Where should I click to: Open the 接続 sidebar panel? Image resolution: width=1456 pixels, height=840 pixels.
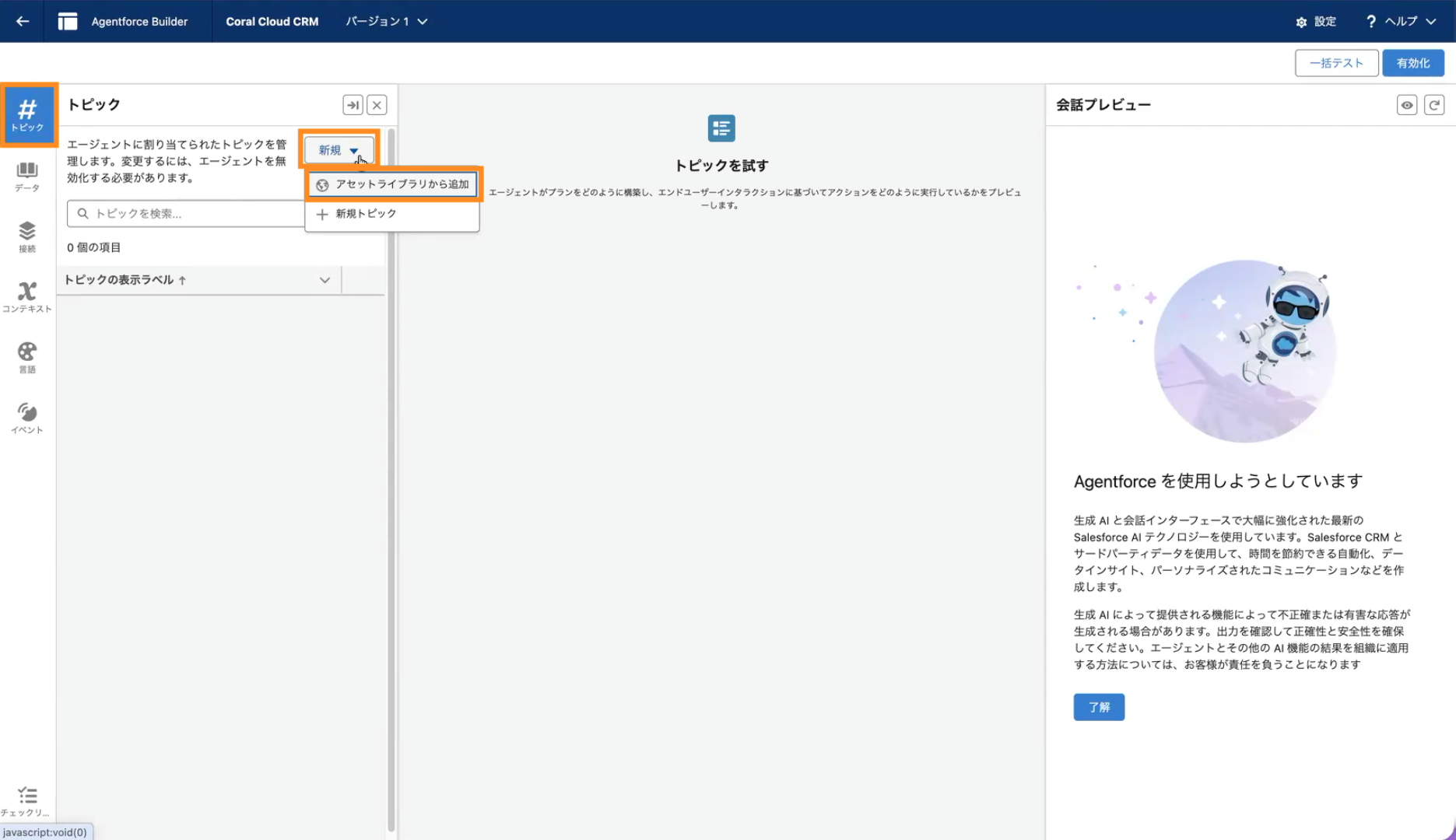point(27,236)
